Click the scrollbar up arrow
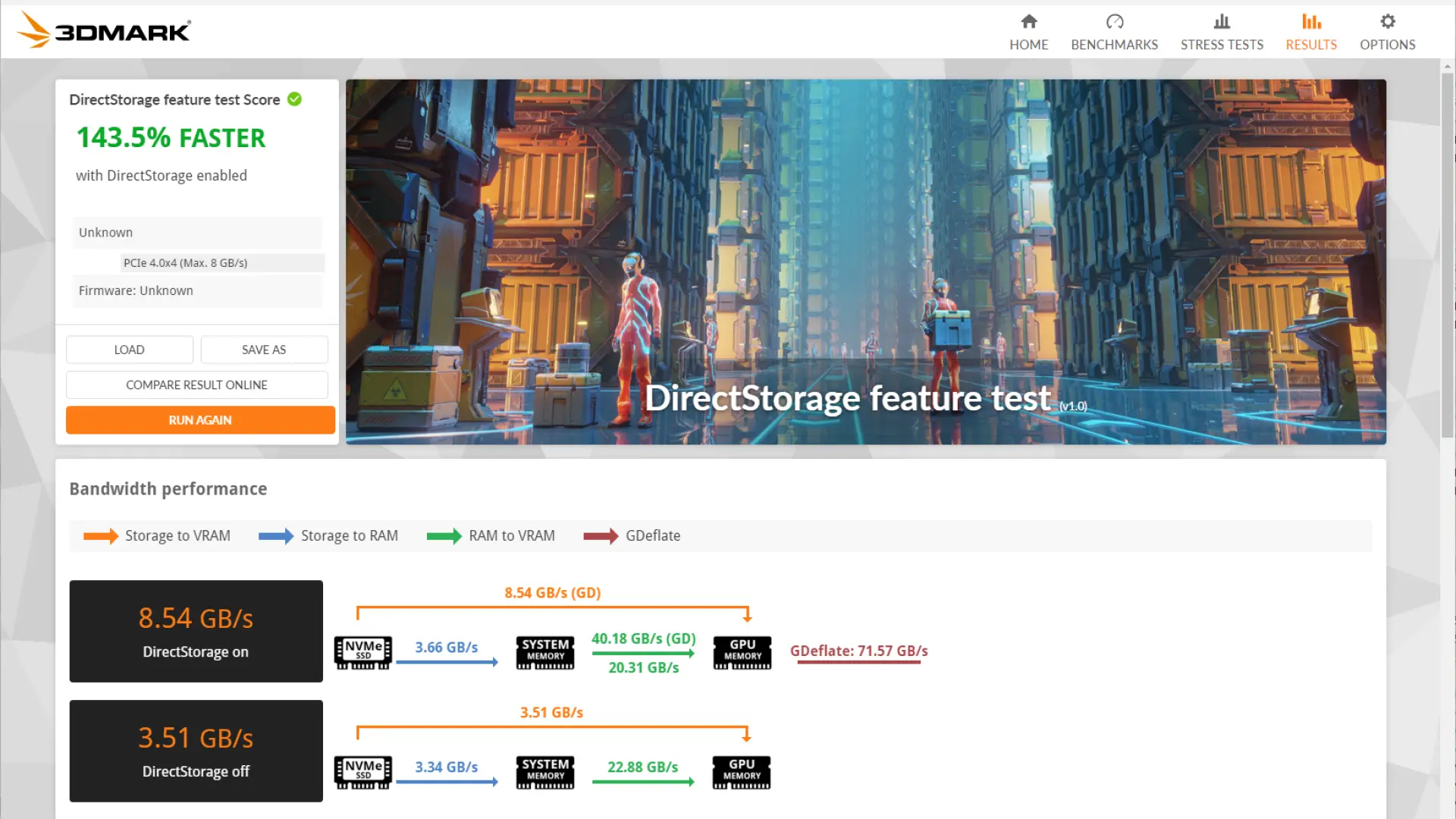This screenshot has width=1456, height=819. 1448,66
